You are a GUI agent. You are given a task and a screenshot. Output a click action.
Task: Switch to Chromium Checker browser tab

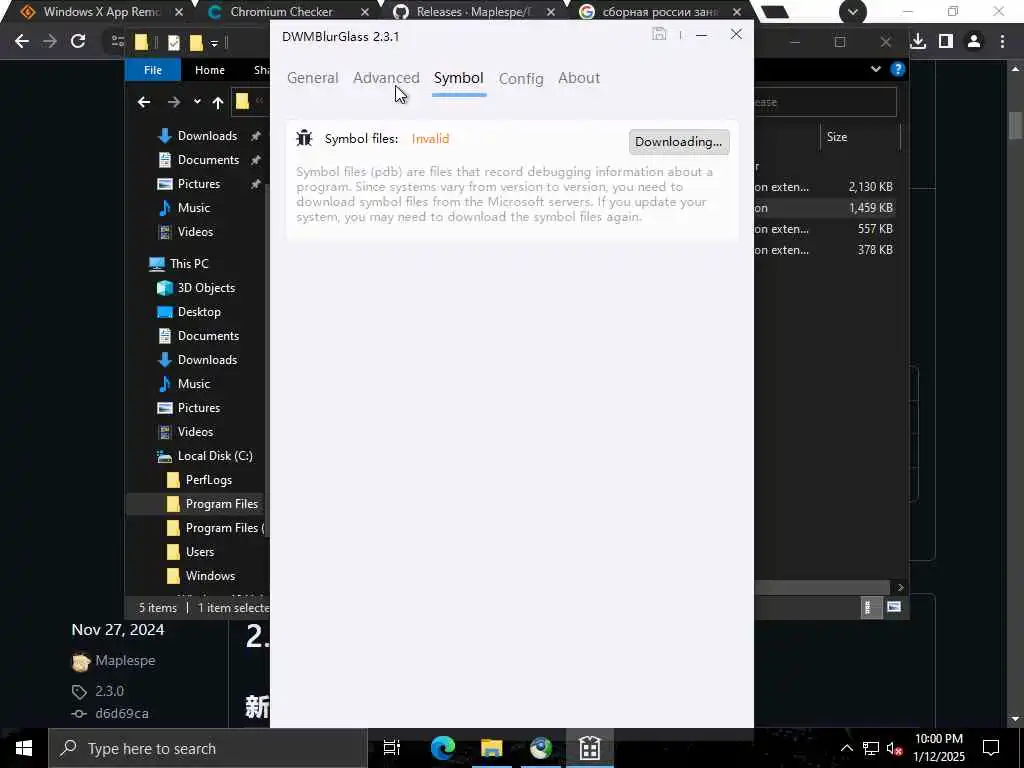(281, 12)
